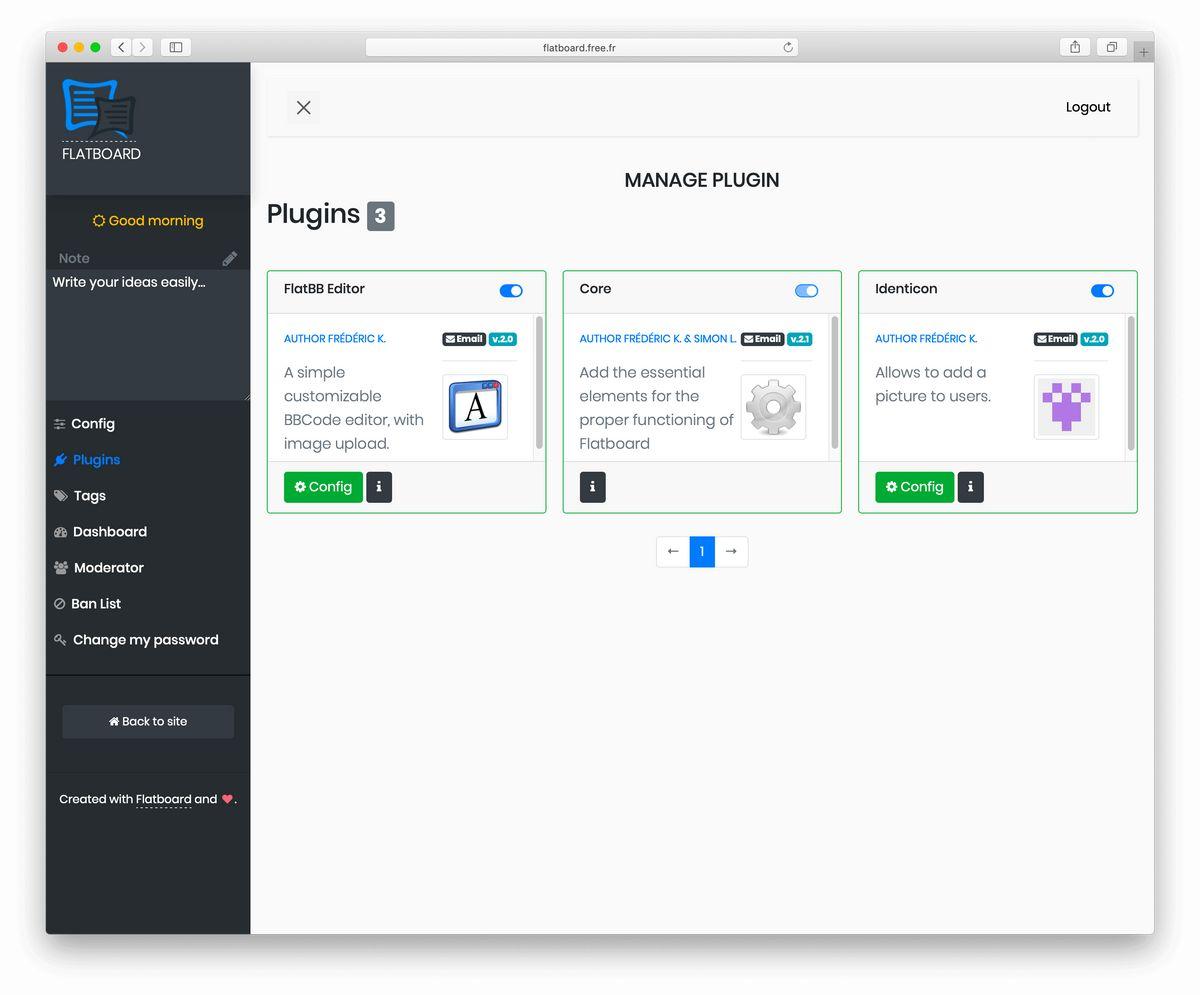Viewport: 1200px width, 995px height.
Task: Click the MANAGE PLUGIN heading
Action: pos(702,180)
